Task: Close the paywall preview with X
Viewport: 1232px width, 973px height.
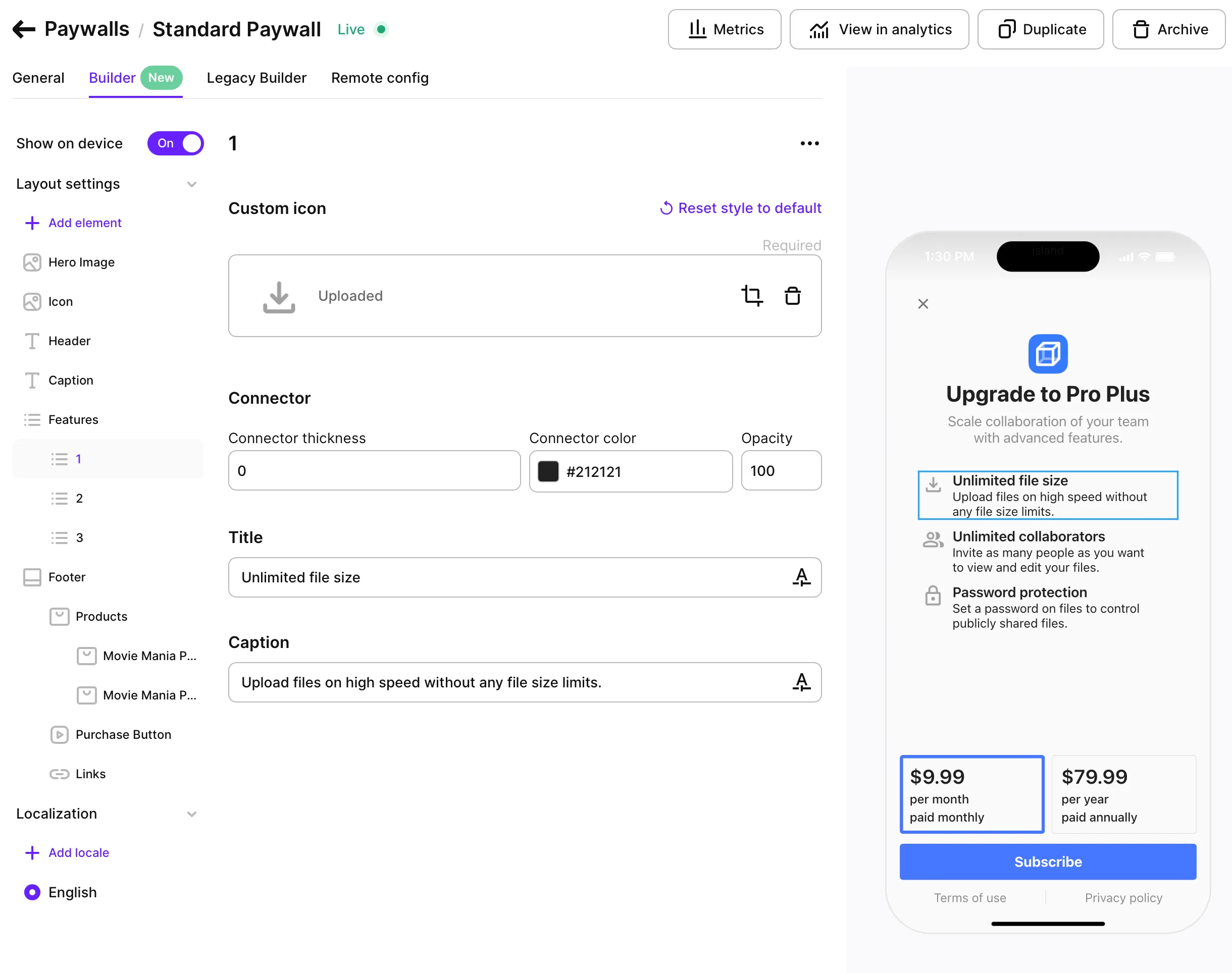Action: coord(922,304)
